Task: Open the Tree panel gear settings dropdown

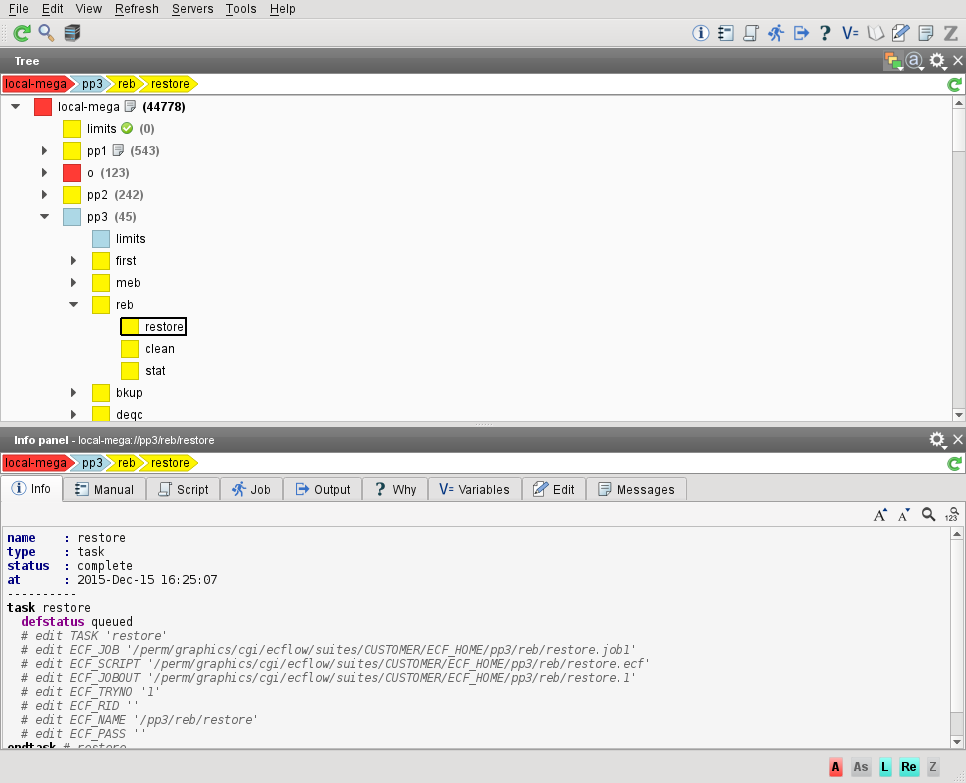Action: pyautogui.click(x=937, y=61)
